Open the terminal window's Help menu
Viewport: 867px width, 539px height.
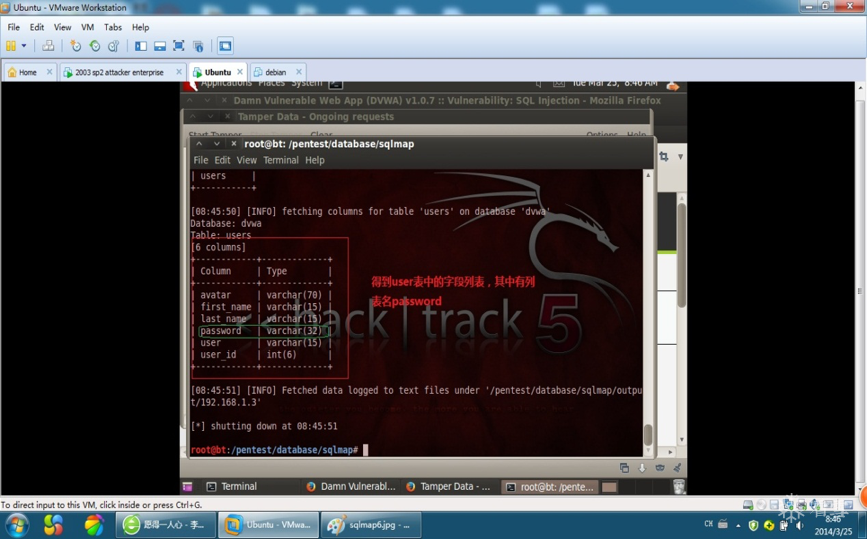pyautogui.click(x=315, y=160)
